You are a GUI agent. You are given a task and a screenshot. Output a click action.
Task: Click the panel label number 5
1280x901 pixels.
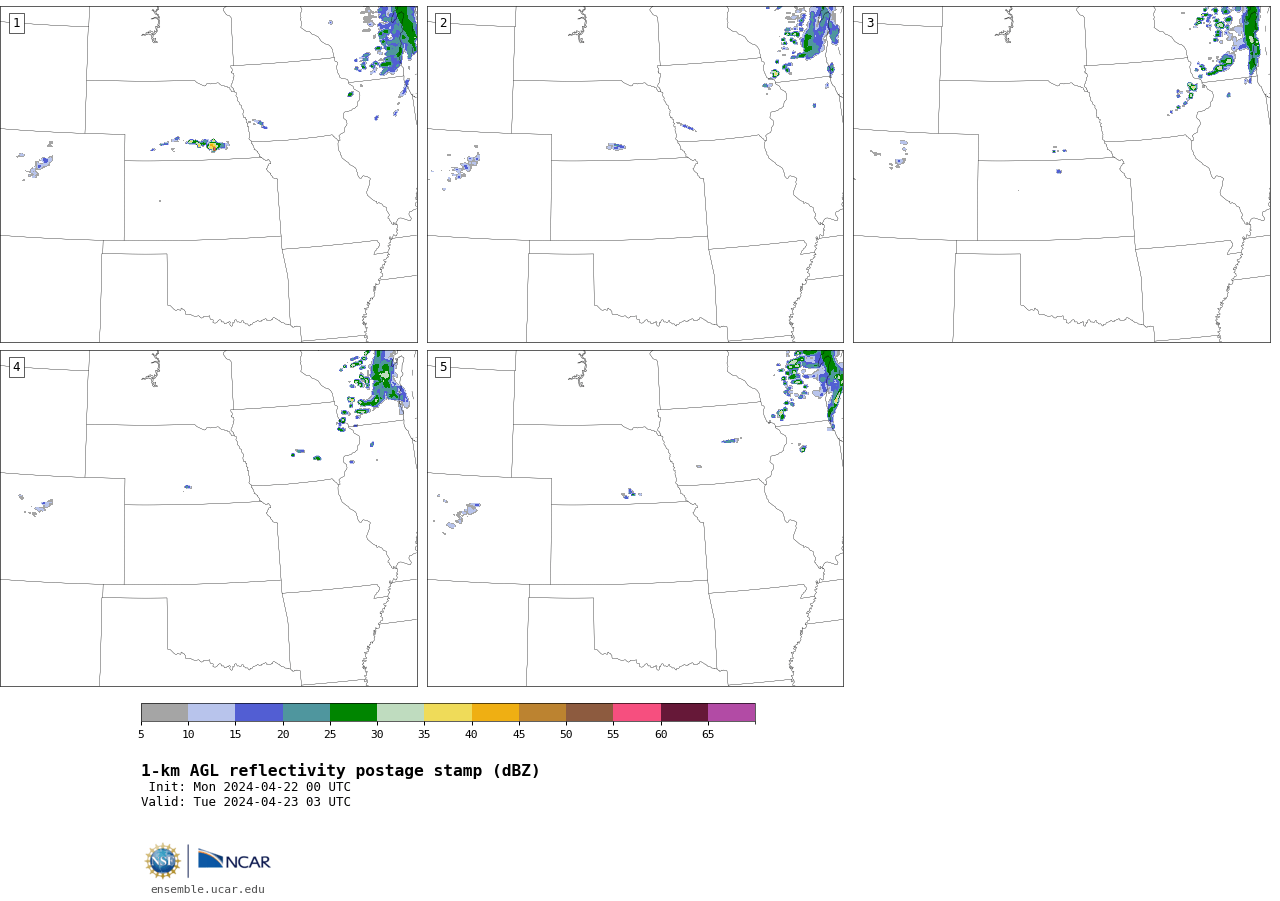tap(443, 367)
